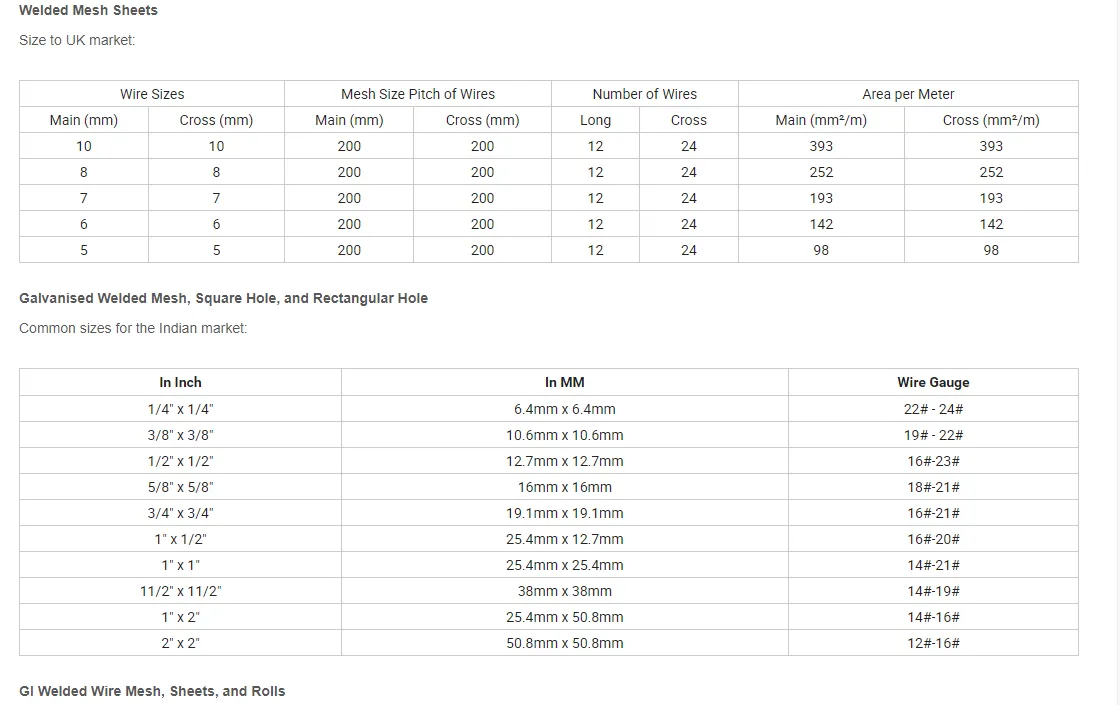
Task: Select the 5/8" x 5/8" size cell
Action: tap(180, 487)
